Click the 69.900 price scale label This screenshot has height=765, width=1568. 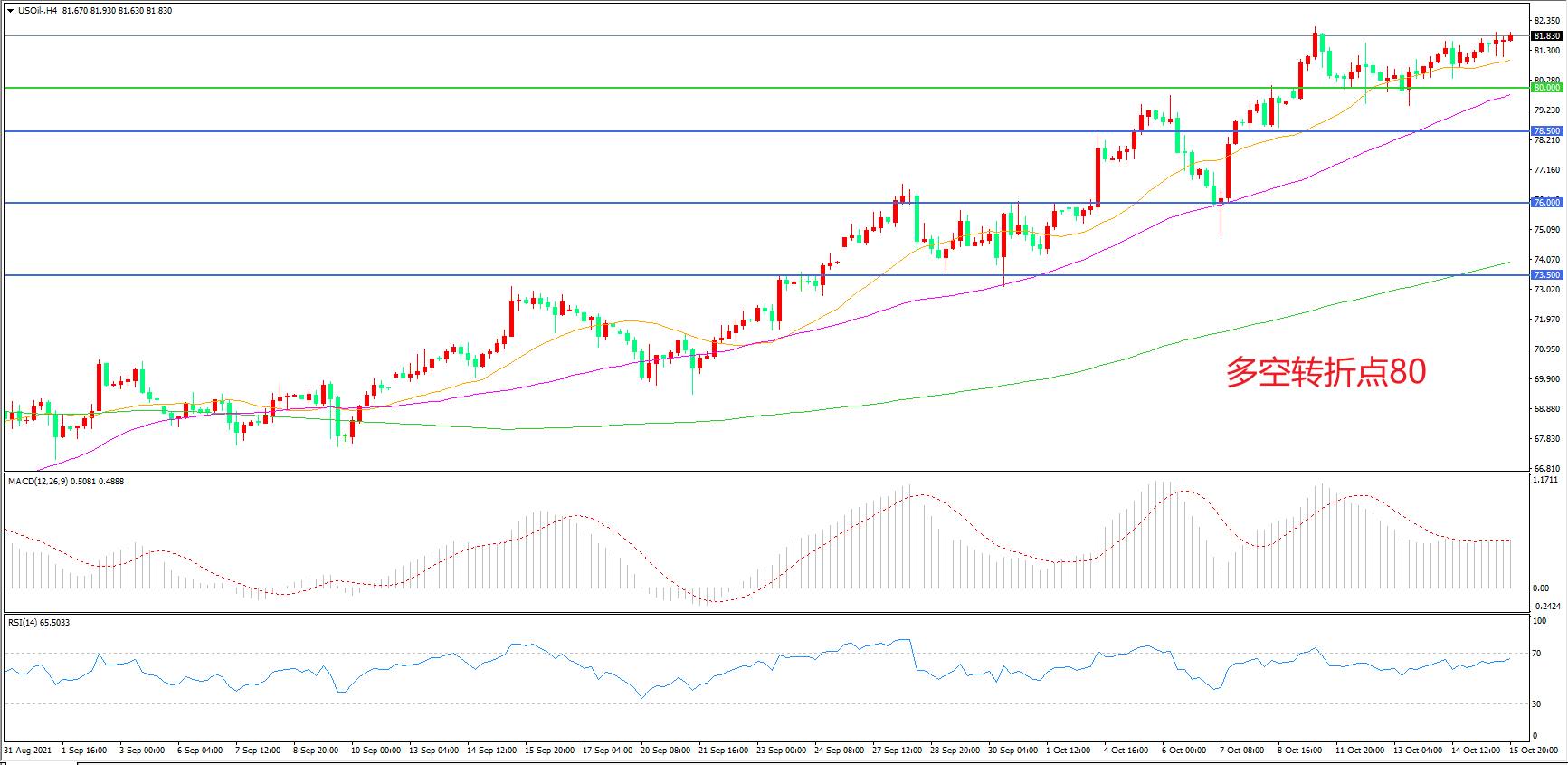(x=1546, y=379)
